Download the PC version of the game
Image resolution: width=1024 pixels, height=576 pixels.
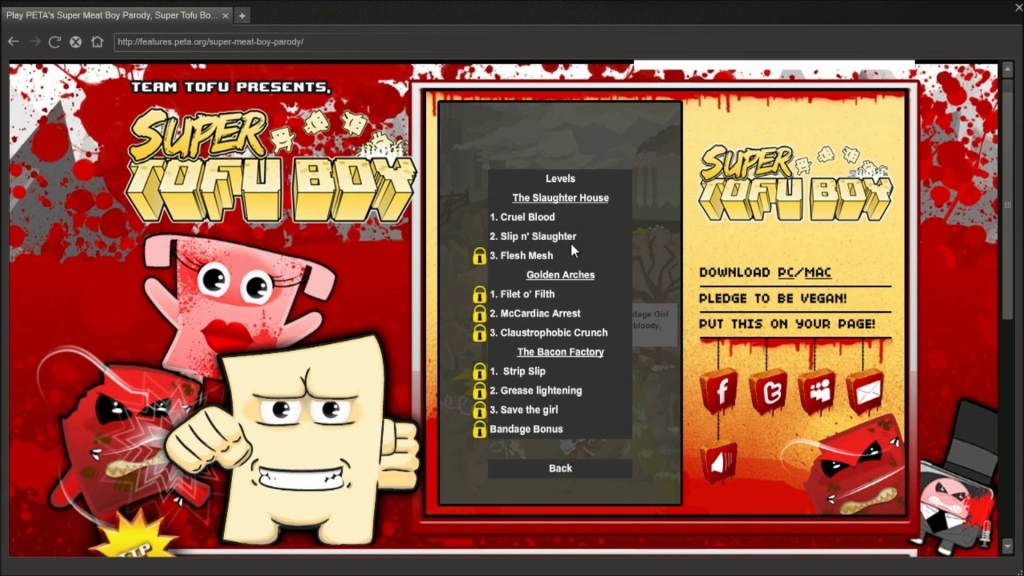pyautogui.click(x=788, y=272)
